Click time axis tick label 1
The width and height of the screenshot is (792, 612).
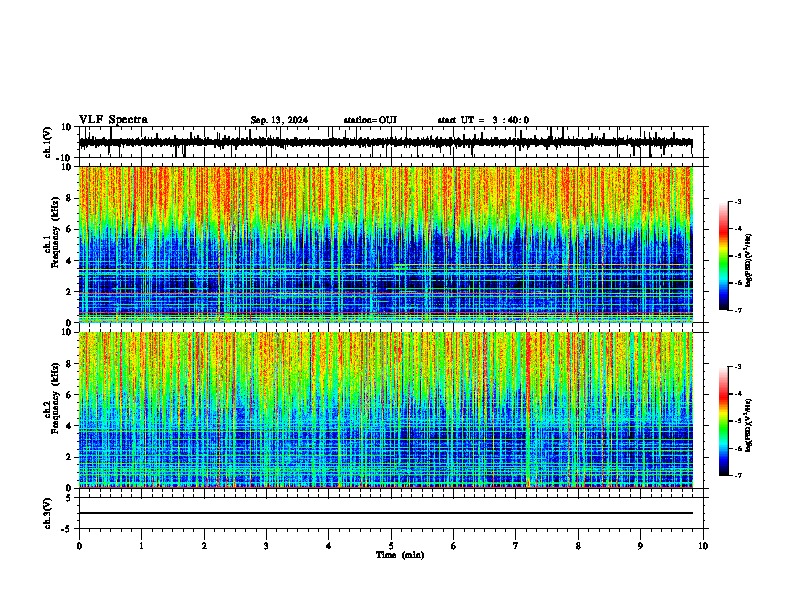point(141,546)
